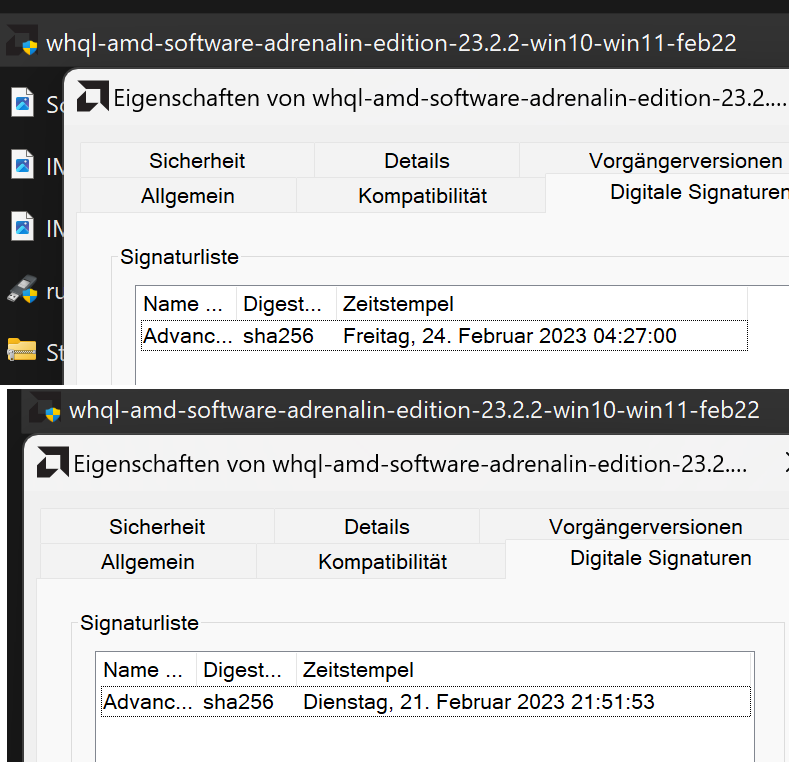Image resolution: width=789 pixels, height=766 pixels.
Task: Switch to Kompatibilität tab in lower window
Action: (382, 561)
